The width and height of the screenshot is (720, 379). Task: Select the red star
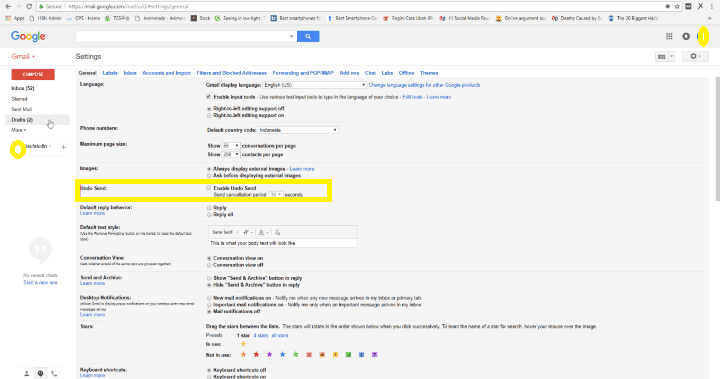pos(256,355)
